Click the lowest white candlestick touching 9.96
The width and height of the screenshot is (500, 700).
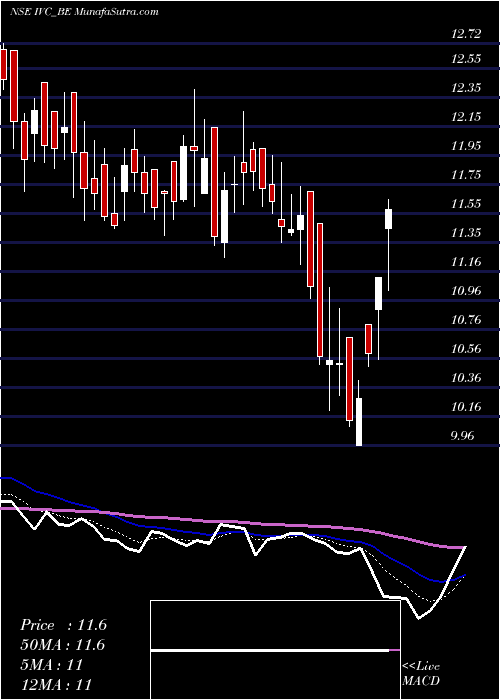point(358,422)
